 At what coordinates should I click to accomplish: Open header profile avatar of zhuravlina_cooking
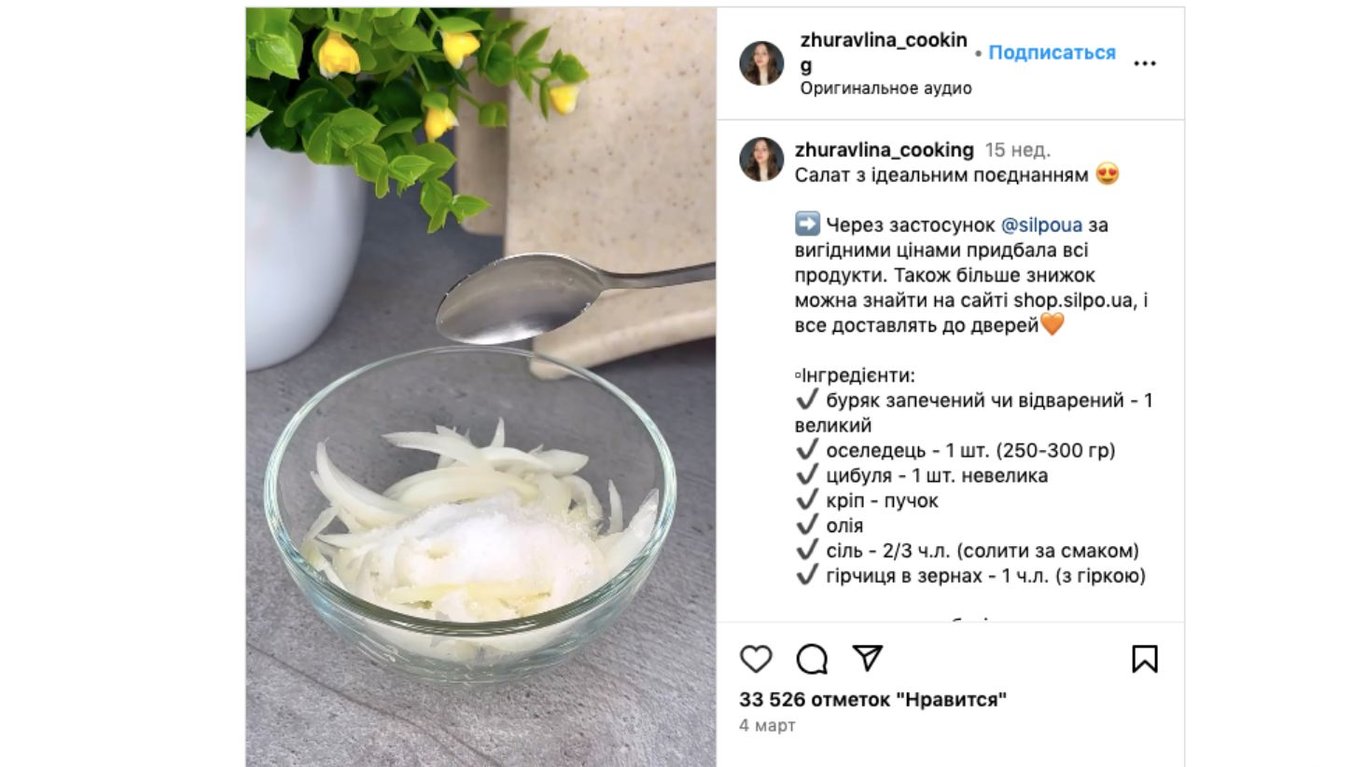(x=761, y=63)
